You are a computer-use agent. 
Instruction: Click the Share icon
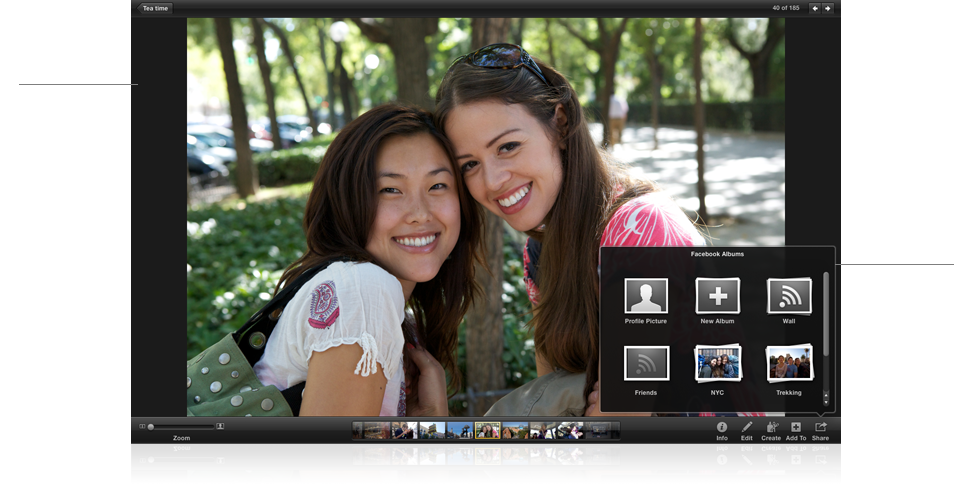point(821,428)
